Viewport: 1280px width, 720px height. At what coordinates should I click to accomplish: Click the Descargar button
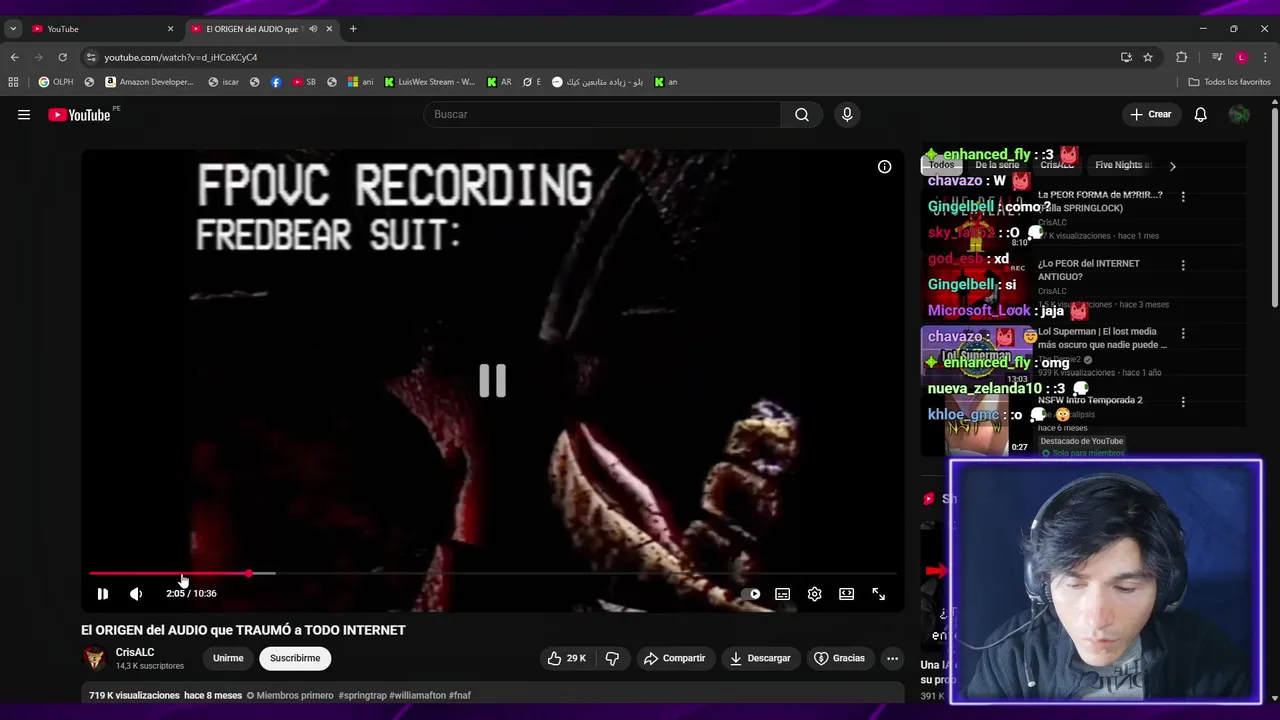click(761, 658)
